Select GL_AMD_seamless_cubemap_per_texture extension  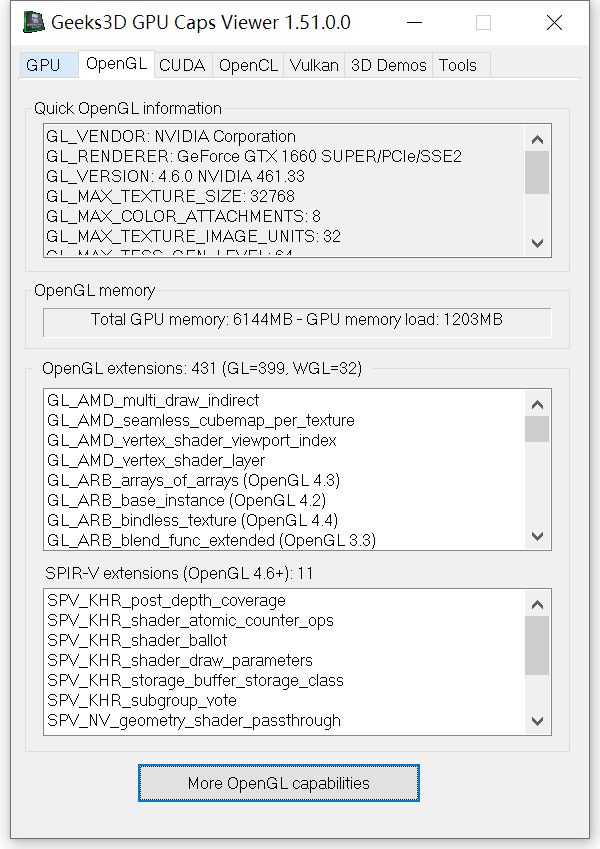201,421
